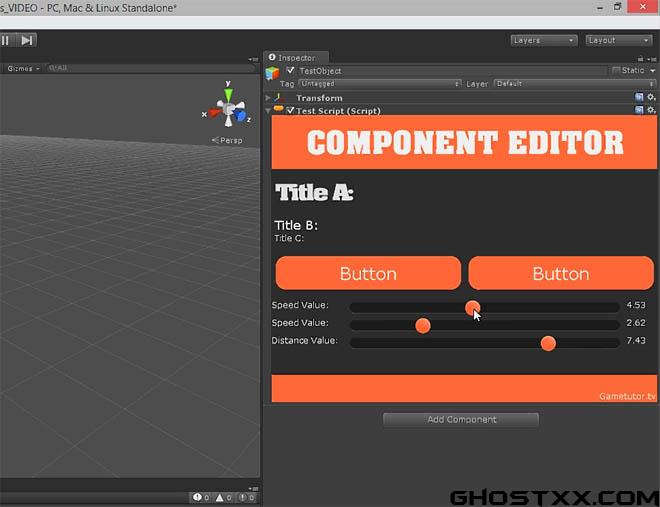Image resolution: width=660 pixels, height=507 pixels.
Task: Open the Tag Untagged dropdown
Action: (x=380, y=84)
